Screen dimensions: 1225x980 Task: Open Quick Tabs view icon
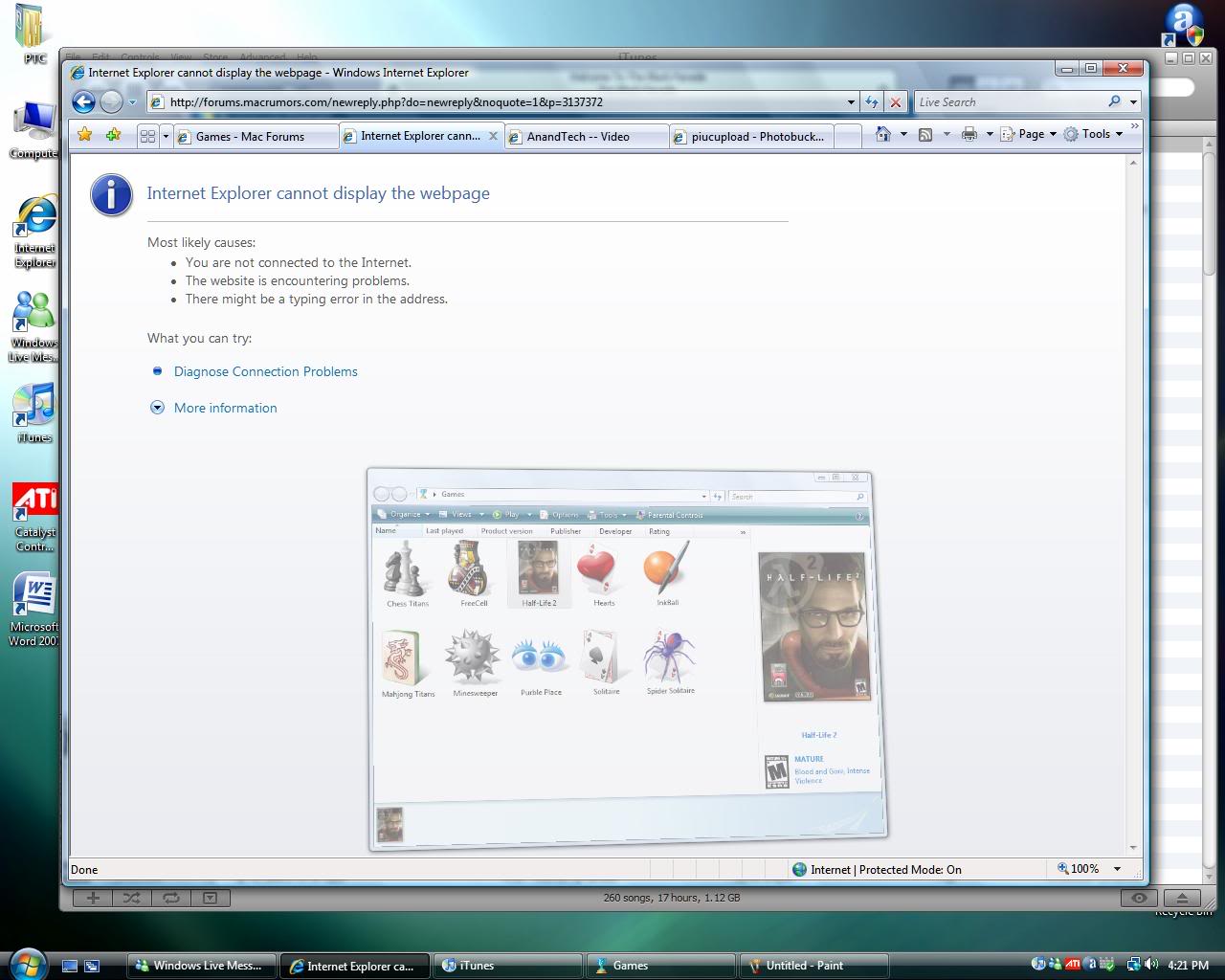tap(147, 136)
